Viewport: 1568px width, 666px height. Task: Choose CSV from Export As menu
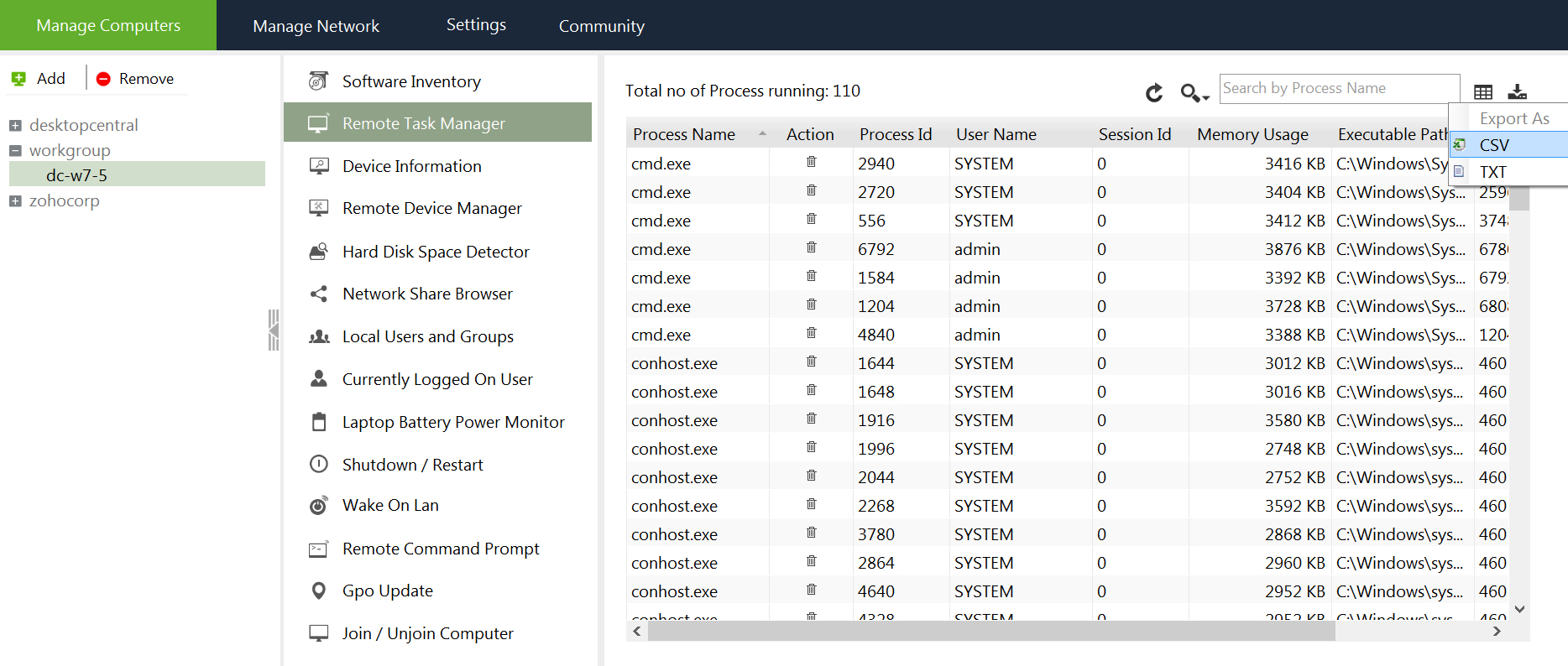(1494, 145)
